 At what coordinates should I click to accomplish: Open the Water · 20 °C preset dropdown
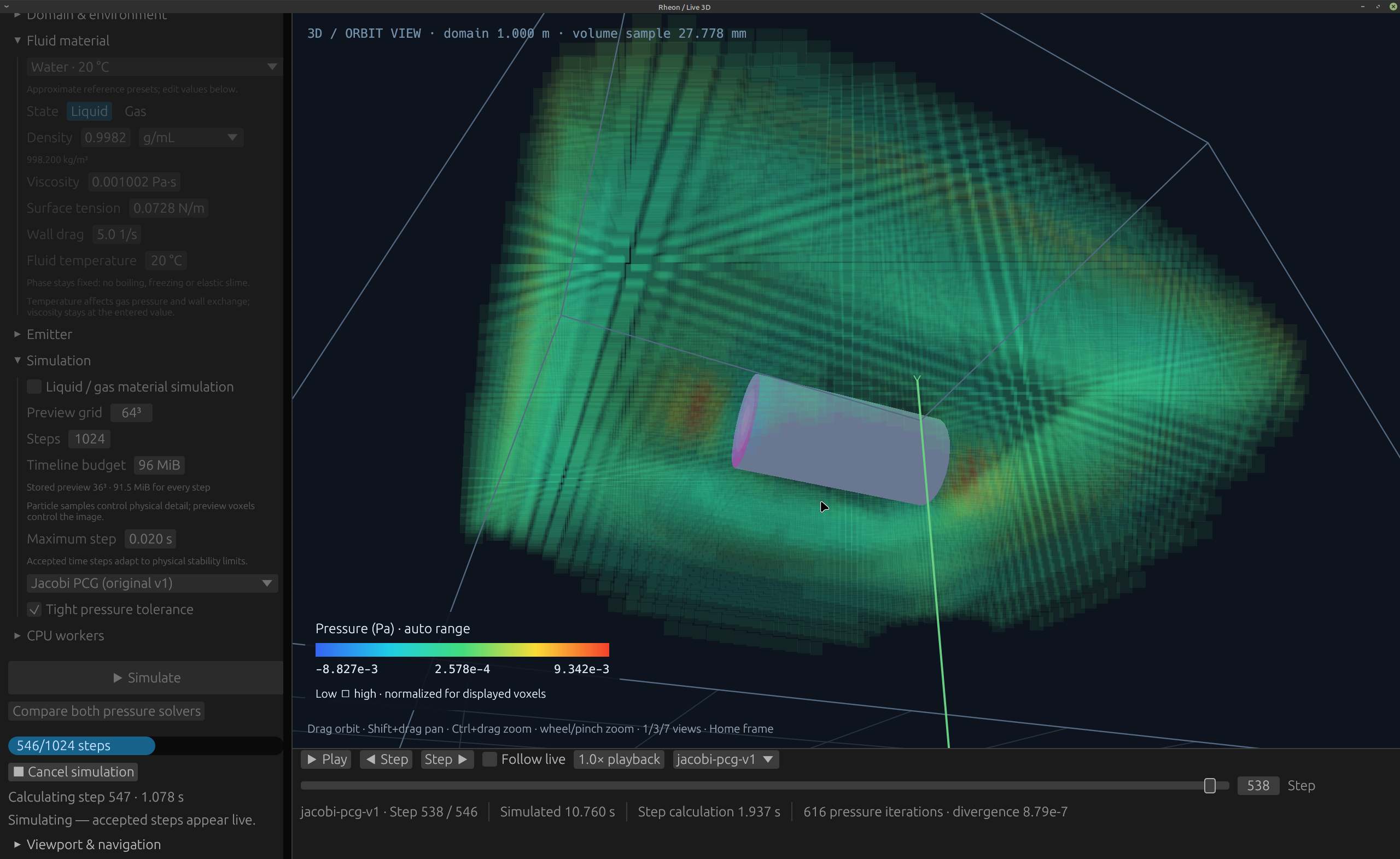point(154,67)
